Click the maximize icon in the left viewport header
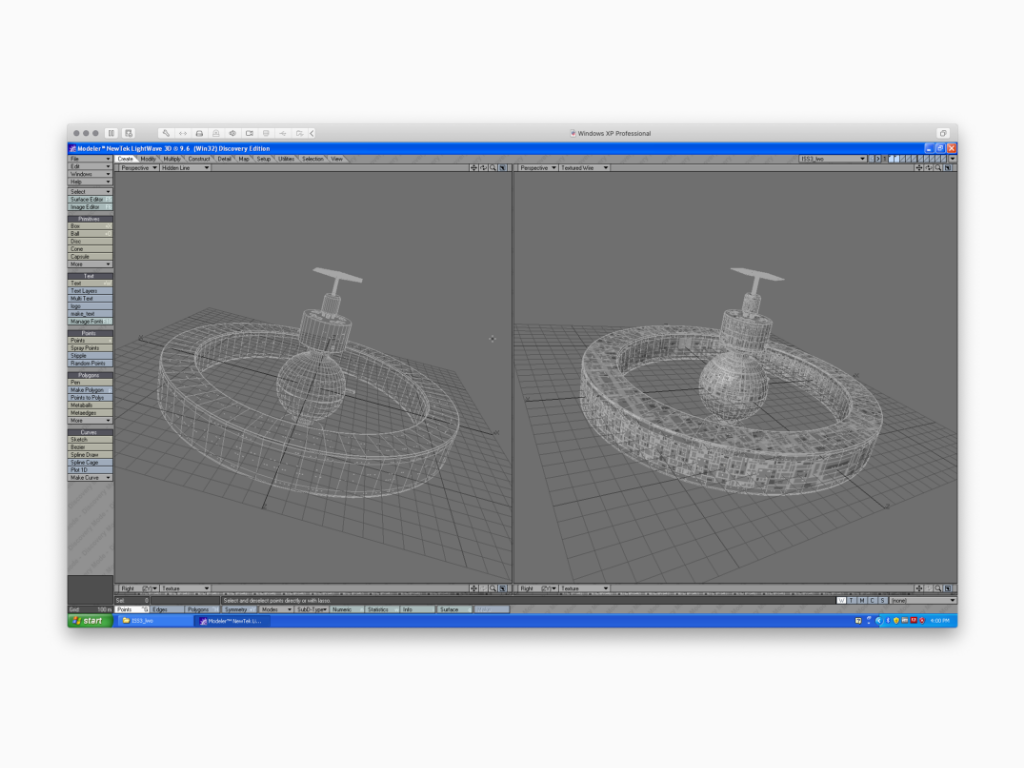 [502, 168]
